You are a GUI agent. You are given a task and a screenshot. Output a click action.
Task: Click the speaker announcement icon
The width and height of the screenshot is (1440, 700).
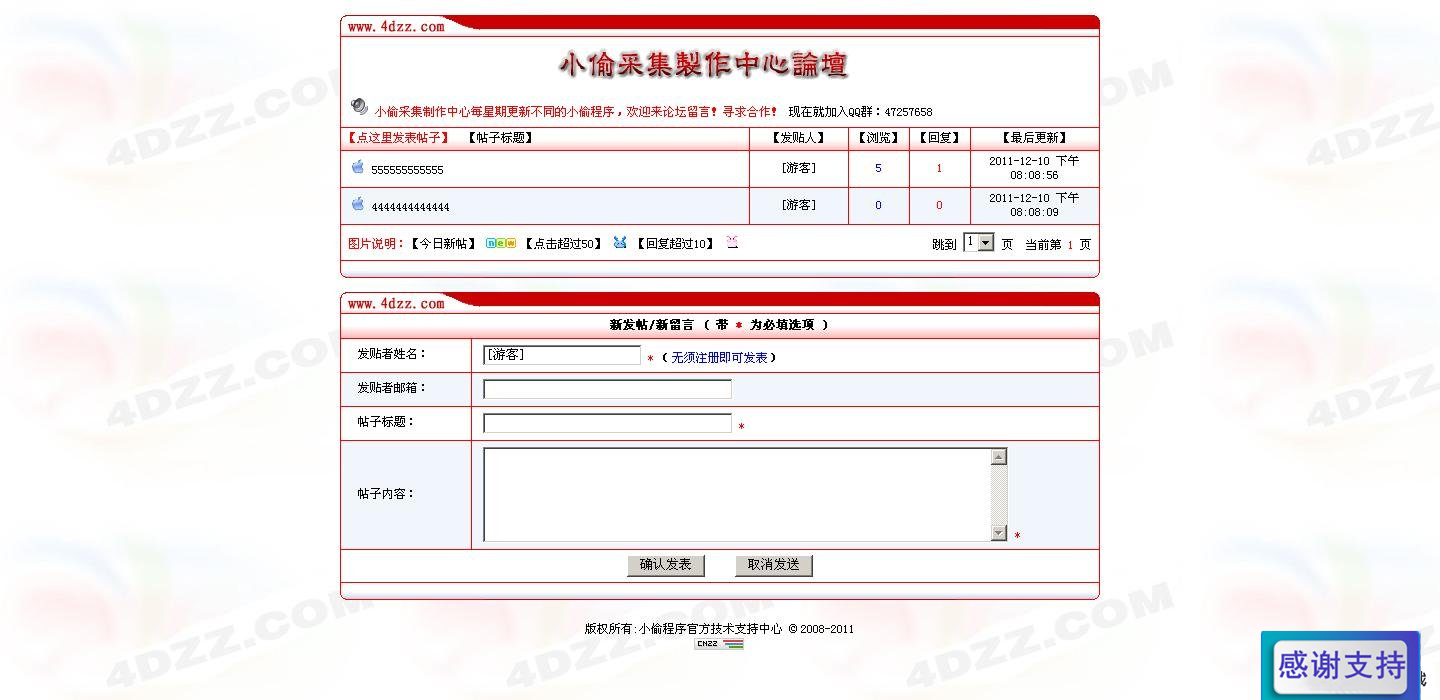click(359, 106)
